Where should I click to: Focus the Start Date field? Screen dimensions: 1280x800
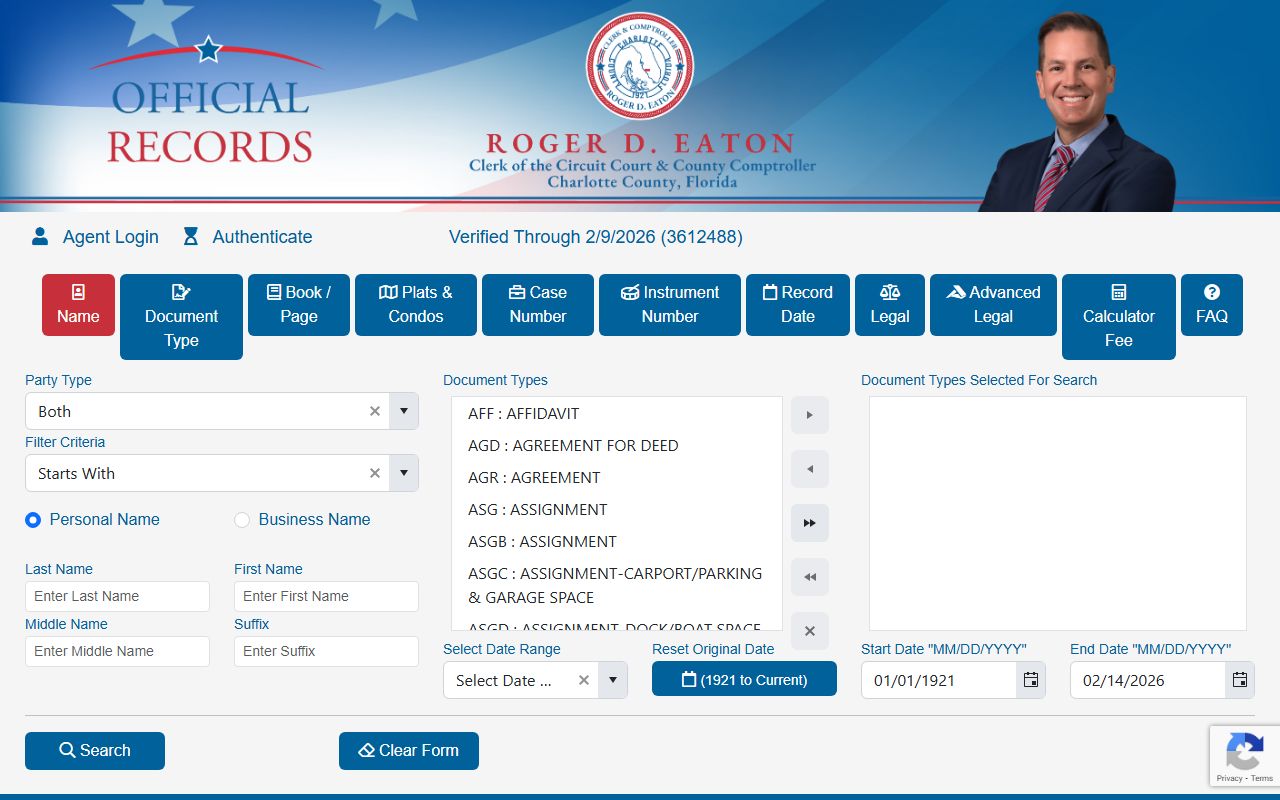[x=940, y=680]
